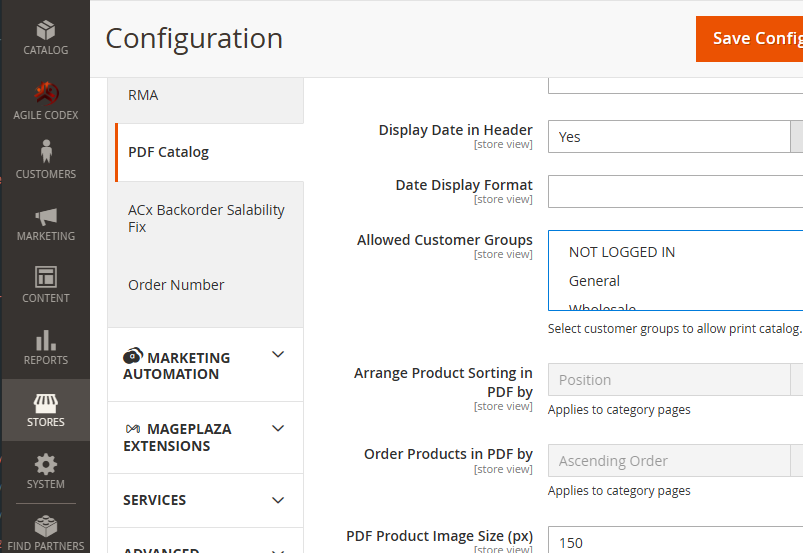Expand the Marketing Automation section chevron
The height and width of the screenshot is (553, 803).
point(278,354)
